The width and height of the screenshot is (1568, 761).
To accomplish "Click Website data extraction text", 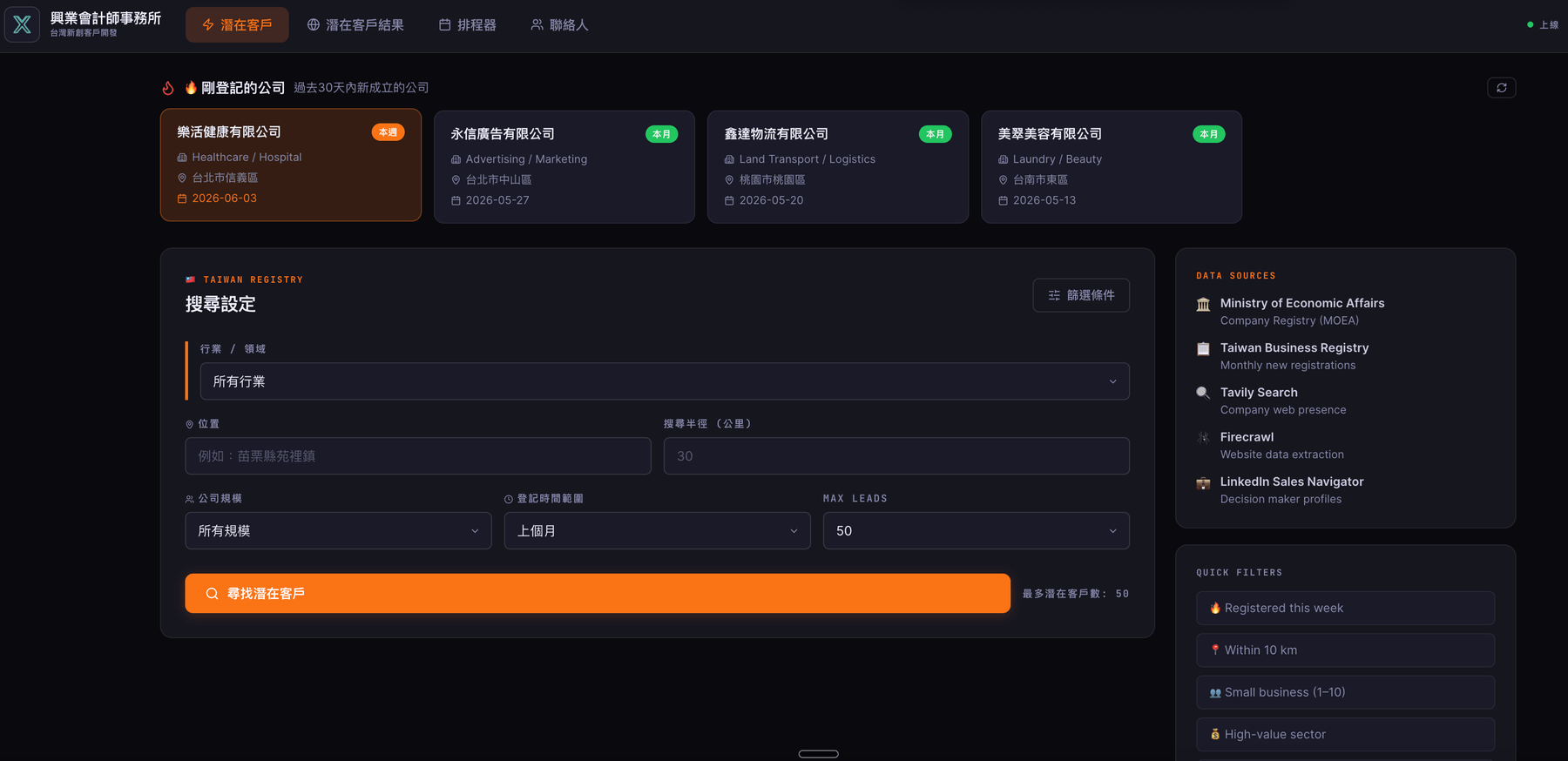I will [x=1282, y=455].
